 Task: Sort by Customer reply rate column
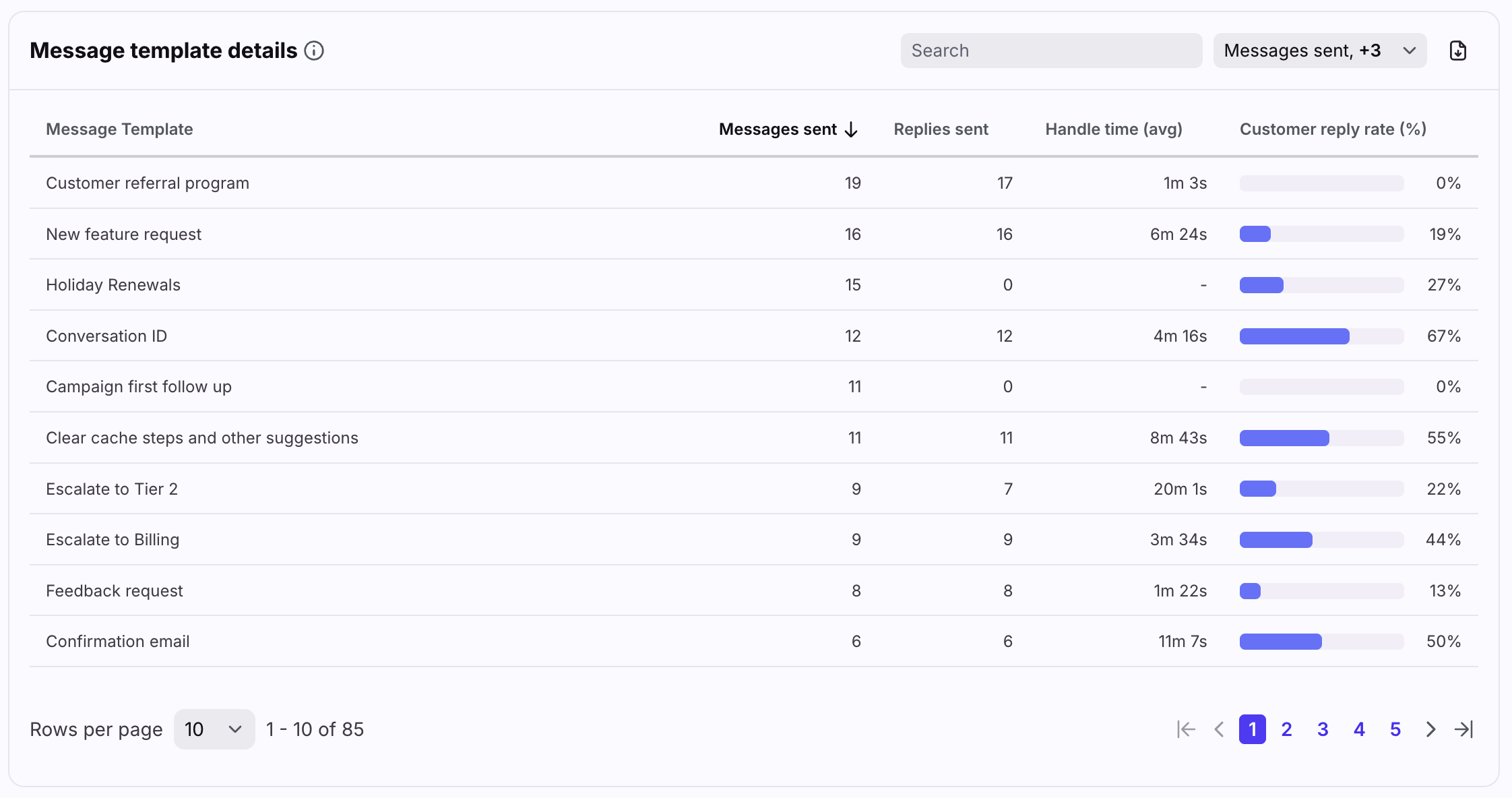(1333, 129)
